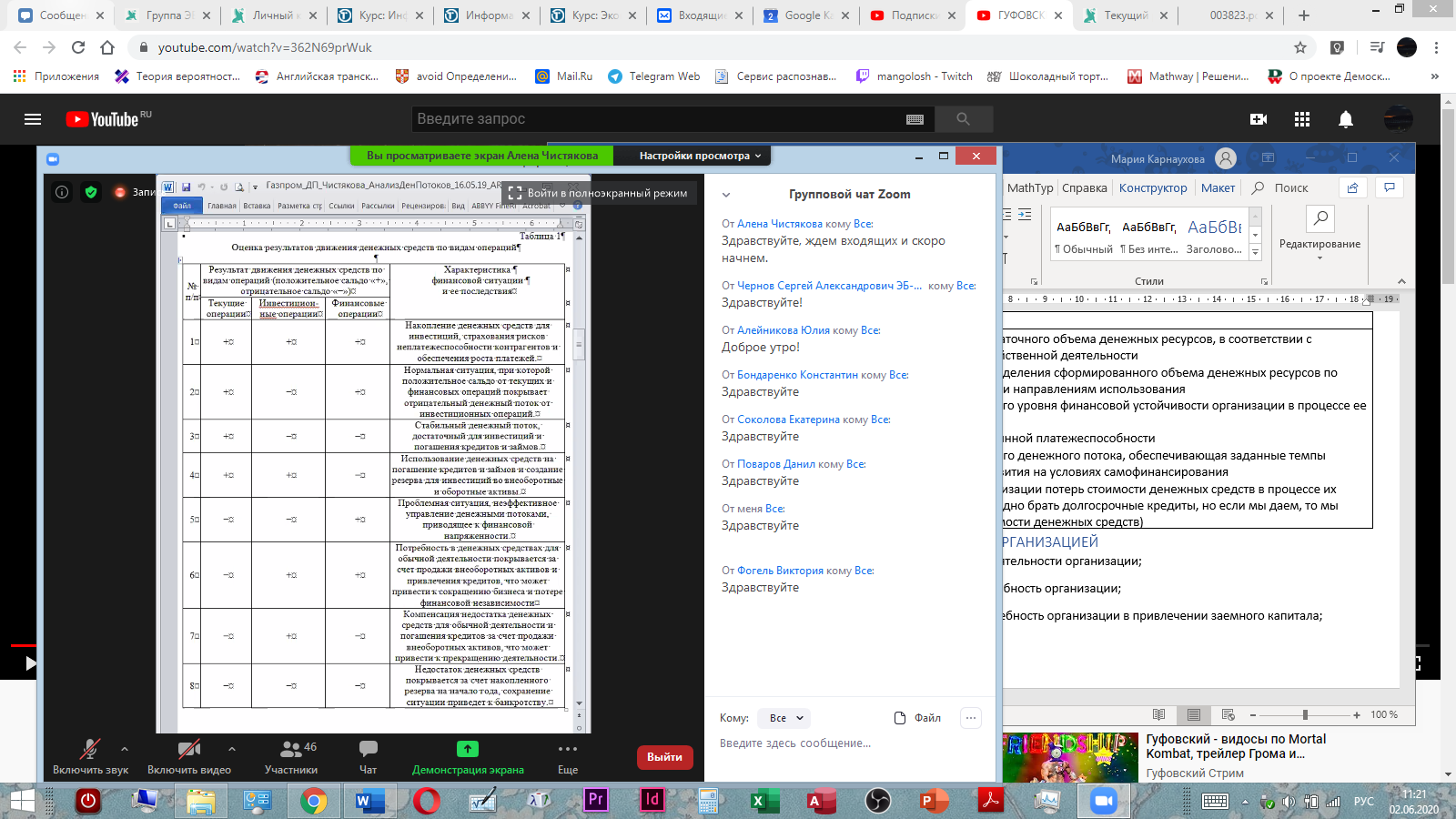Turn on video in Zoom toolbar
This screenshot has height=819, width=1456.
point(188,749)
